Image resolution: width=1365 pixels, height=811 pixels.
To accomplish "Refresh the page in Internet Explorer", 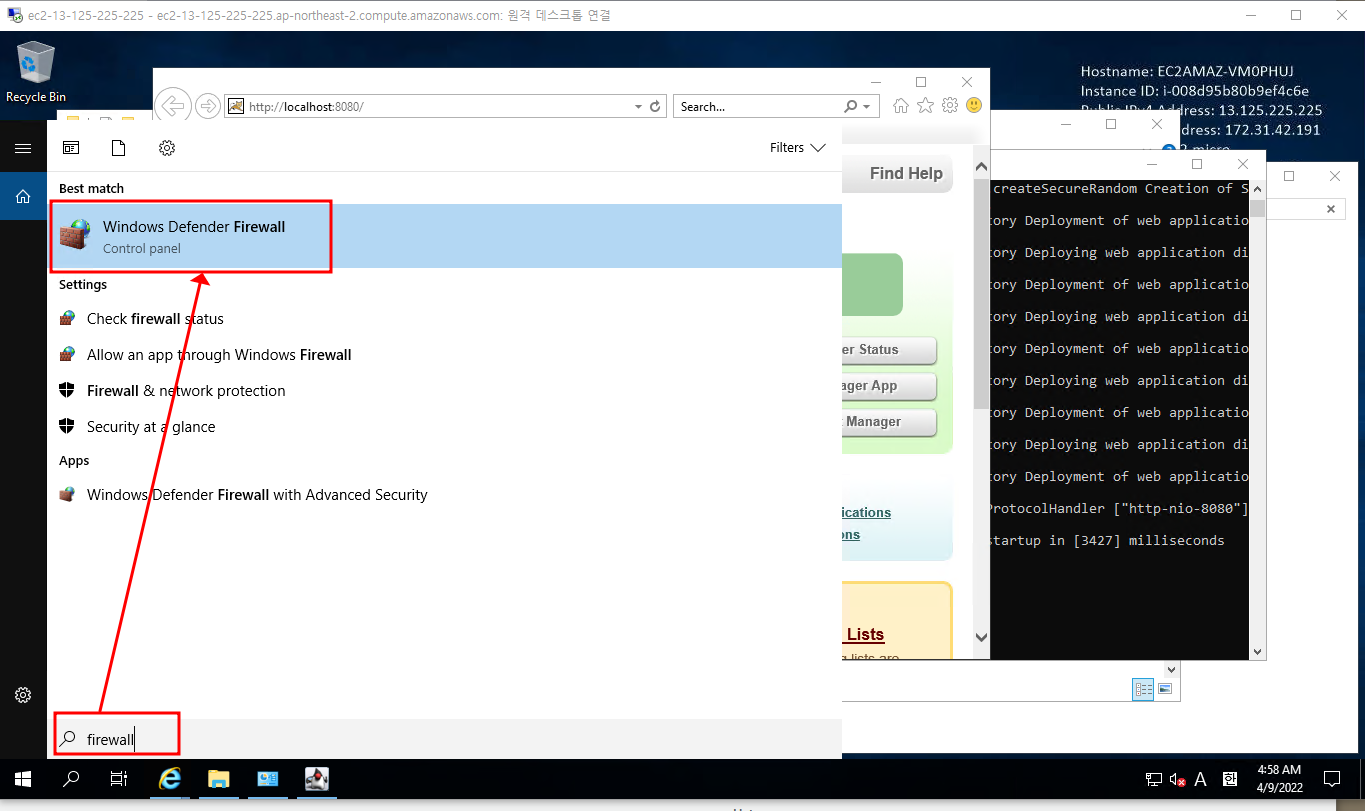I will [x=656, y=106].
